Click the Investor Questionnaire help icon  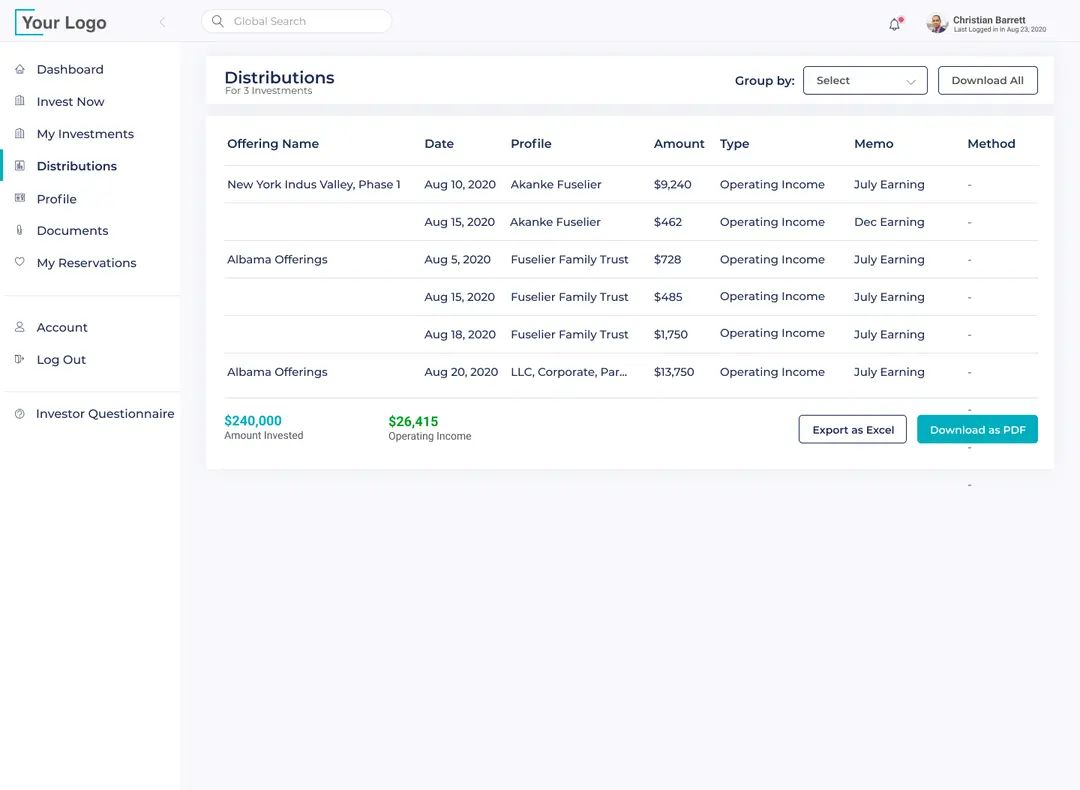tap(19, 413)
